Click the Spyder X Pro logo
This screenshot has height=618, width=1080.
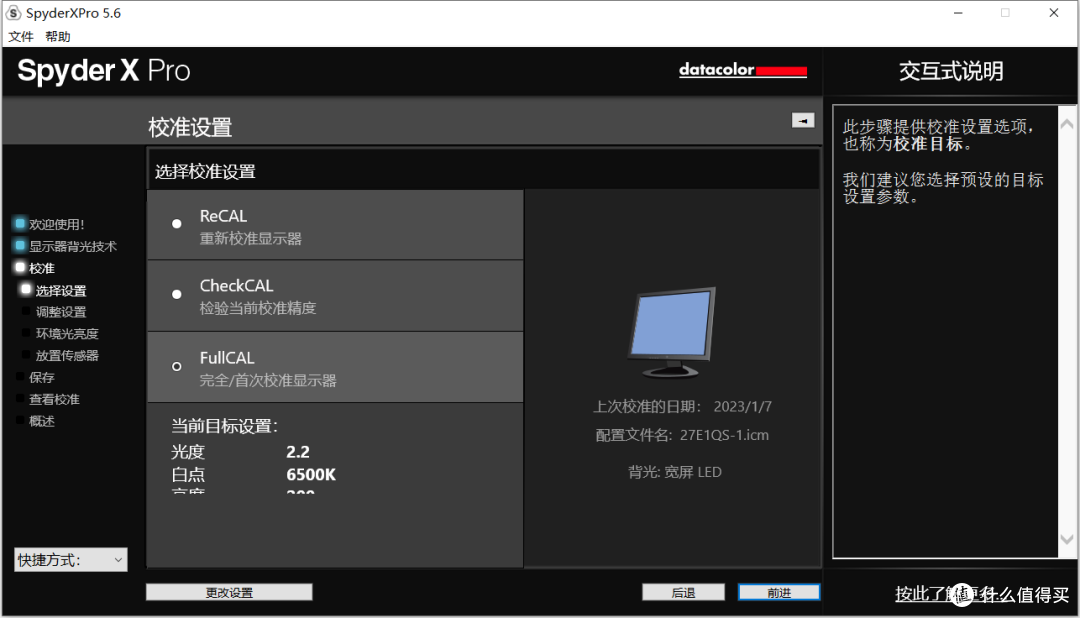104,71
